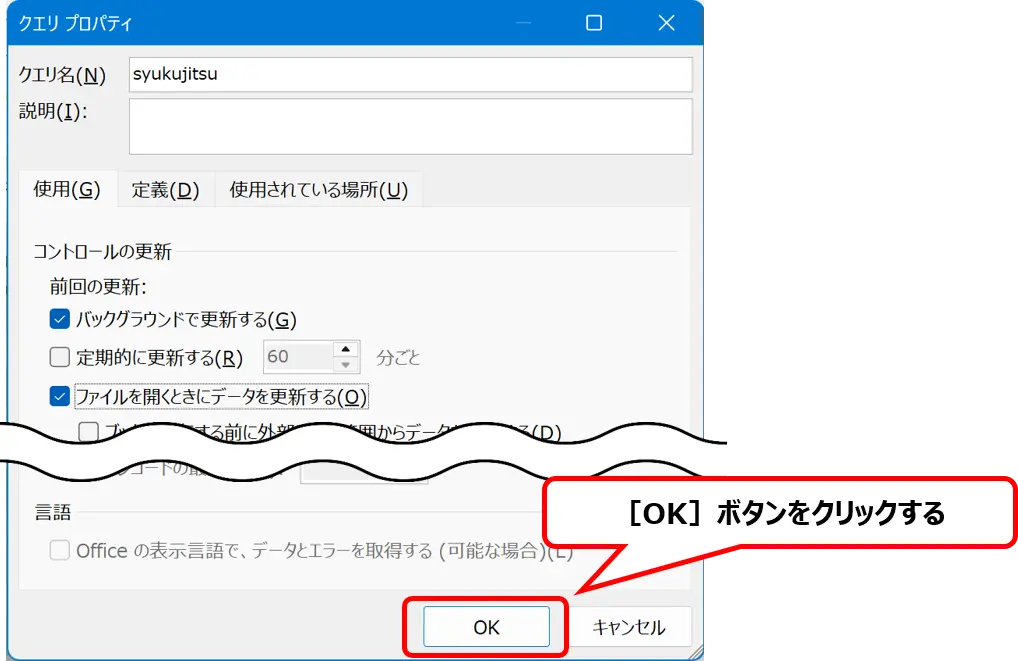Click the 説明(I): label
This screenshot has width=1018, height=661.
coord(53,112)
